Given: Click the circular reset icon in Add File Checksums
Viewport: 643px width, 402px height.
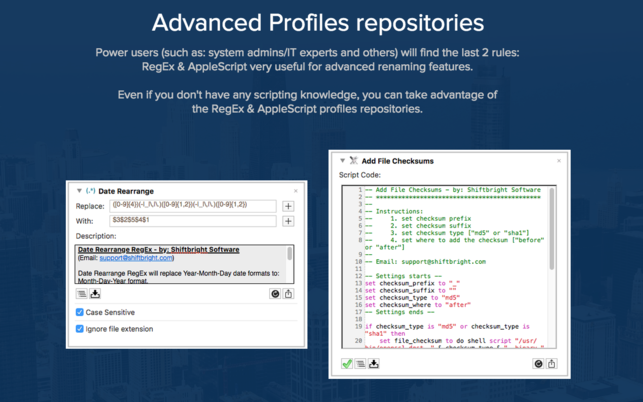Looking at the screenshot, I should click(x=538, y=364).
